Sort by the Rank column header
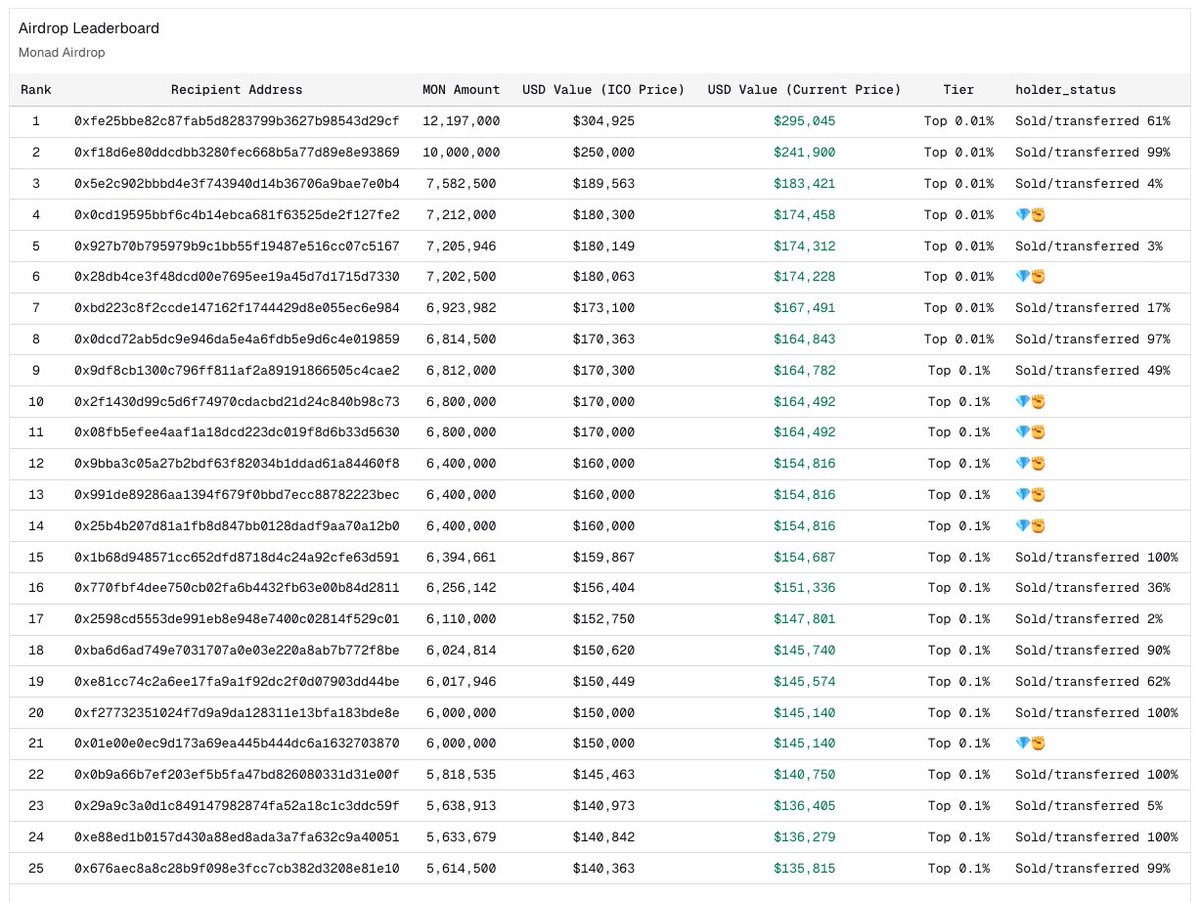Screen dimensions: 1200x902 coord(36,90)
